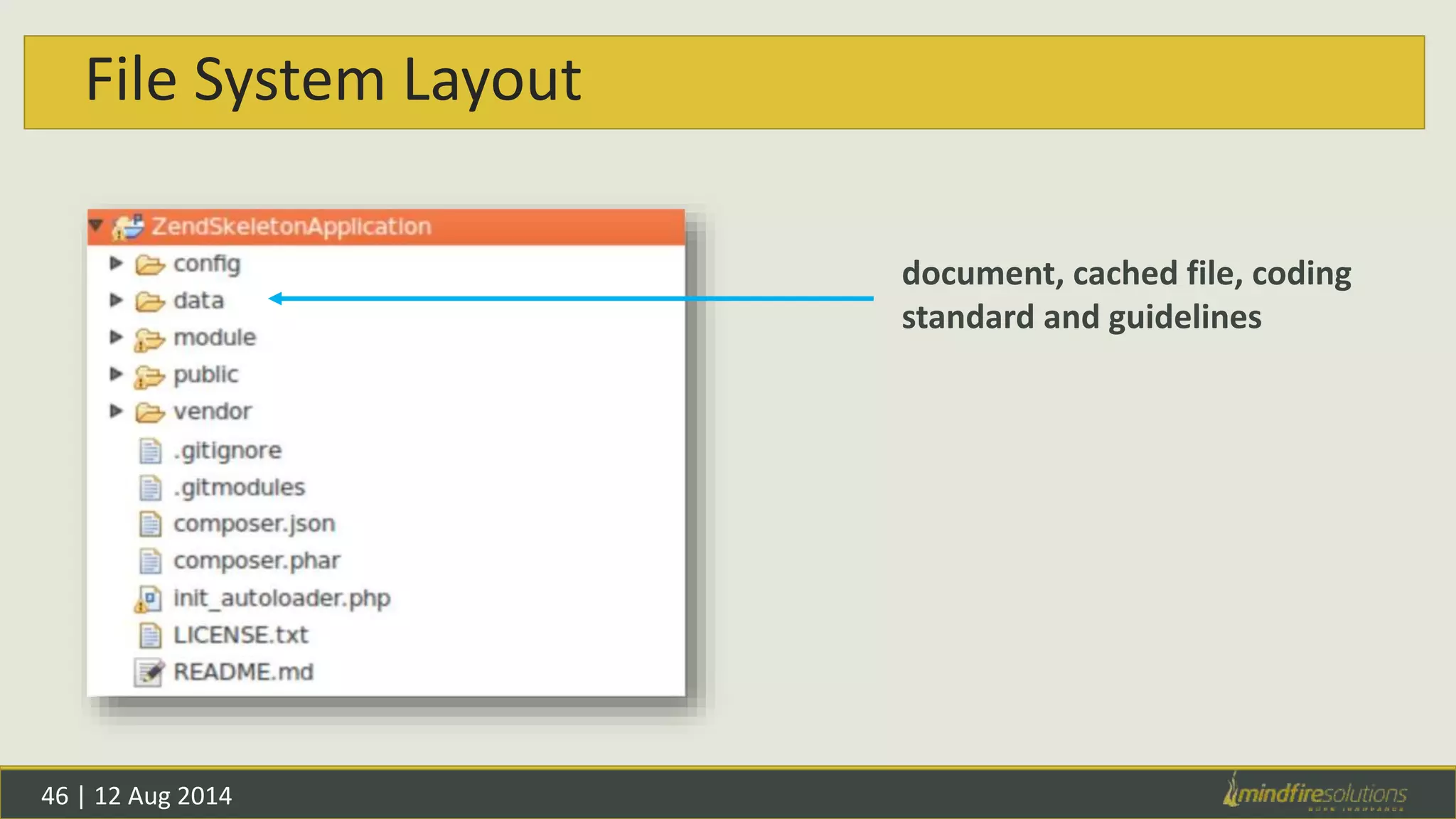The height and width of the screenshot is (819, 1456).
Task: Click the vendor folder icon
Action: pyautogui.click(x=149, y=412)
